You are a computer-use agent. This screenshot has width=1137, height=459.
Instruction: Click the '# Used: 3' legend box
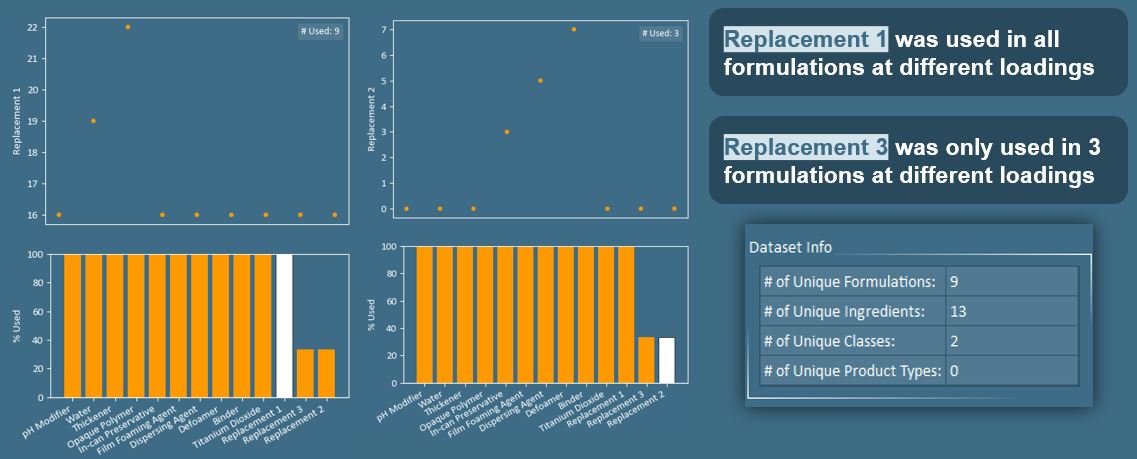coord(660,34)
